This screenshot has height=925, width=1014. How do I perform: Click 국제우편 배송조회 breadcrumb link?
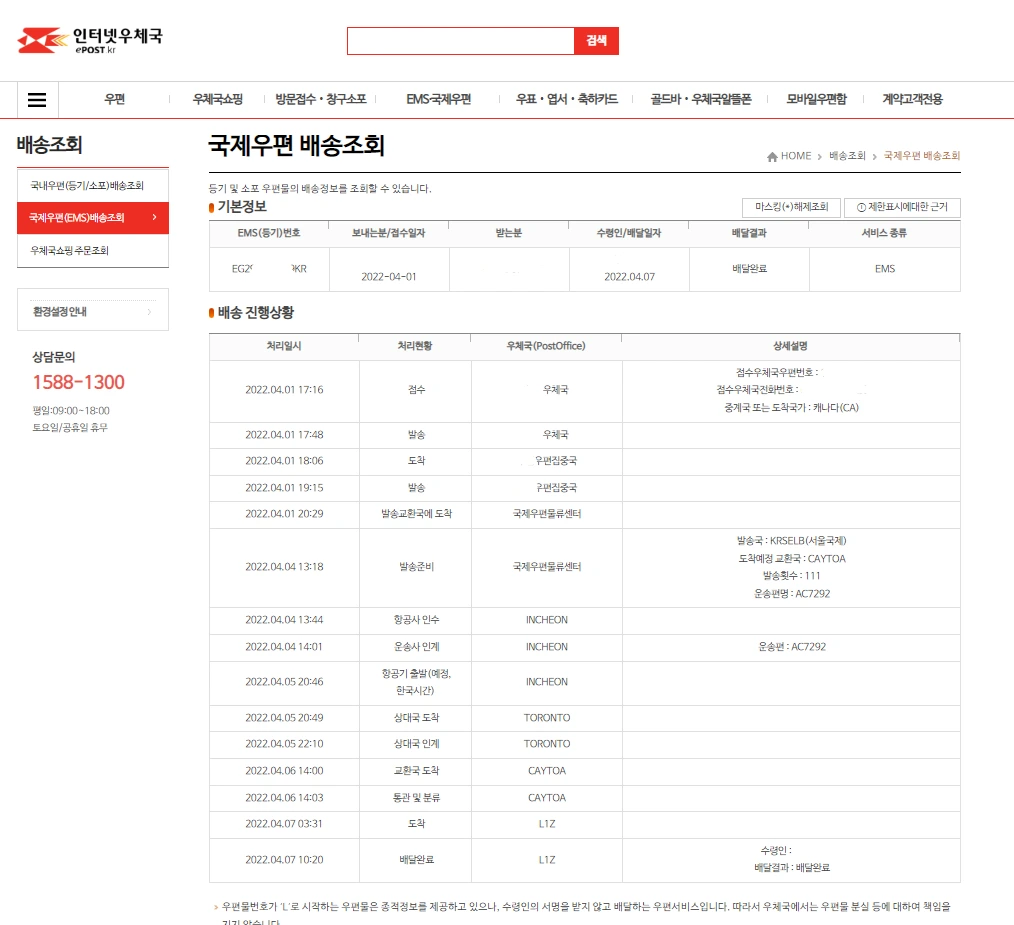coord(922,156)
